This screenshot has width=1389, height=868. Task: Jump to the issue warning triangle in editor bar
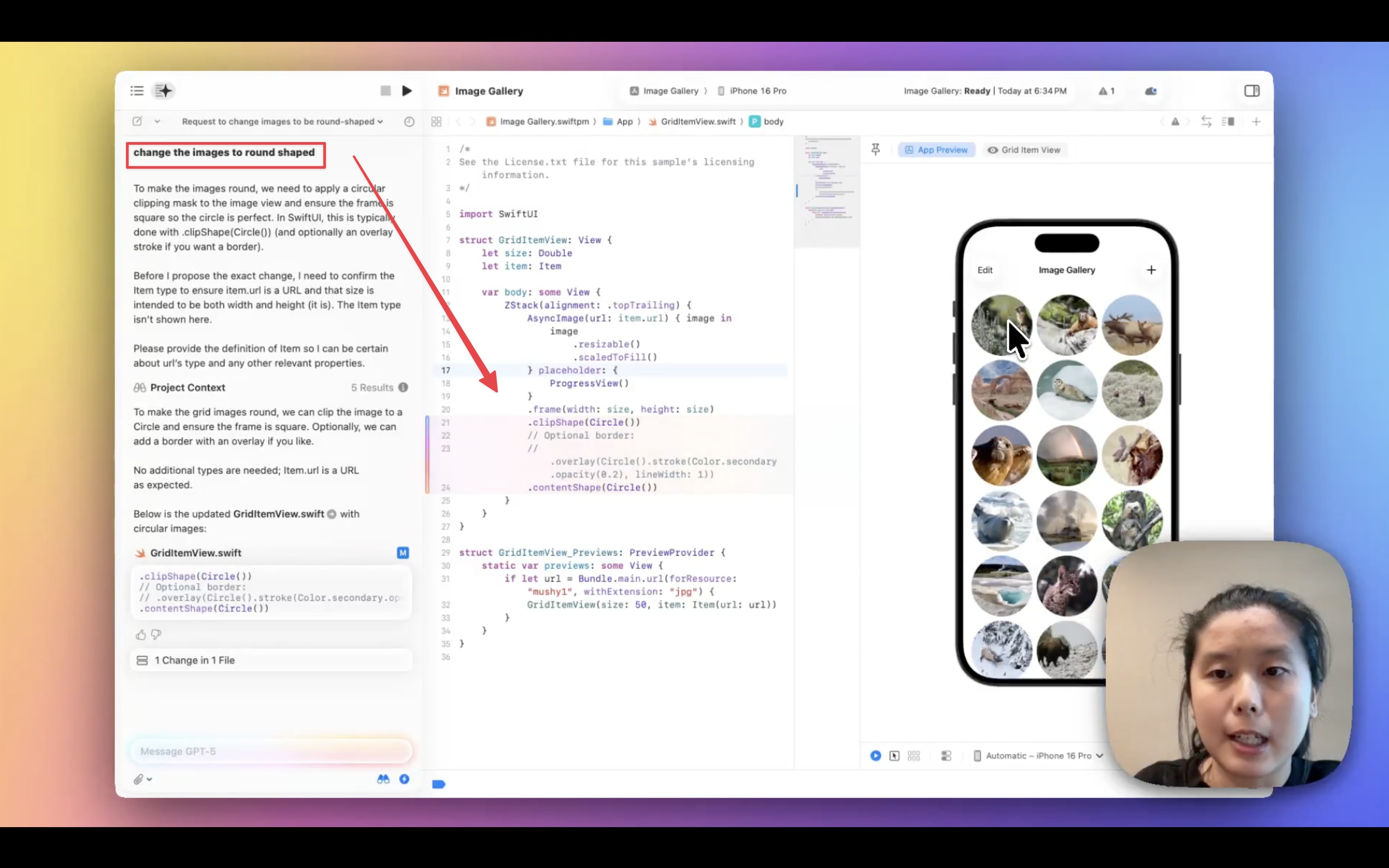pyautogui.click(x=1175, y=121)
